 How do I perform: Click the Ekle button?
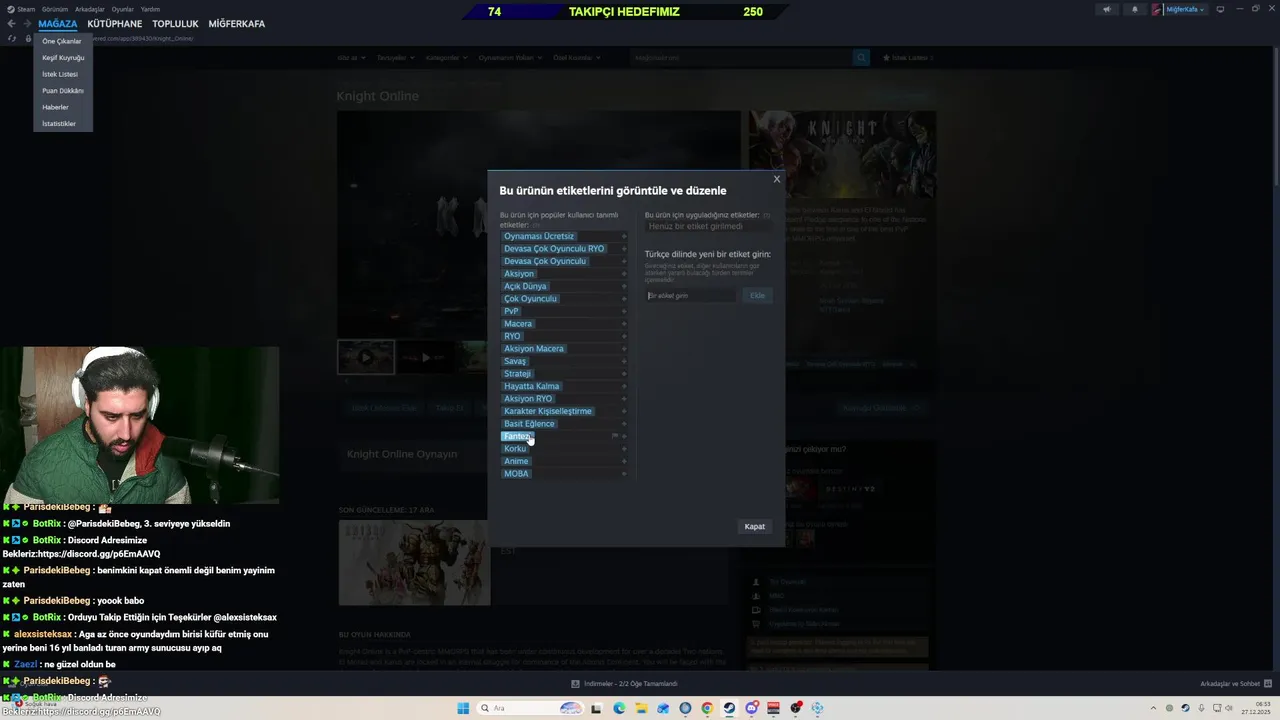point(758,296)
